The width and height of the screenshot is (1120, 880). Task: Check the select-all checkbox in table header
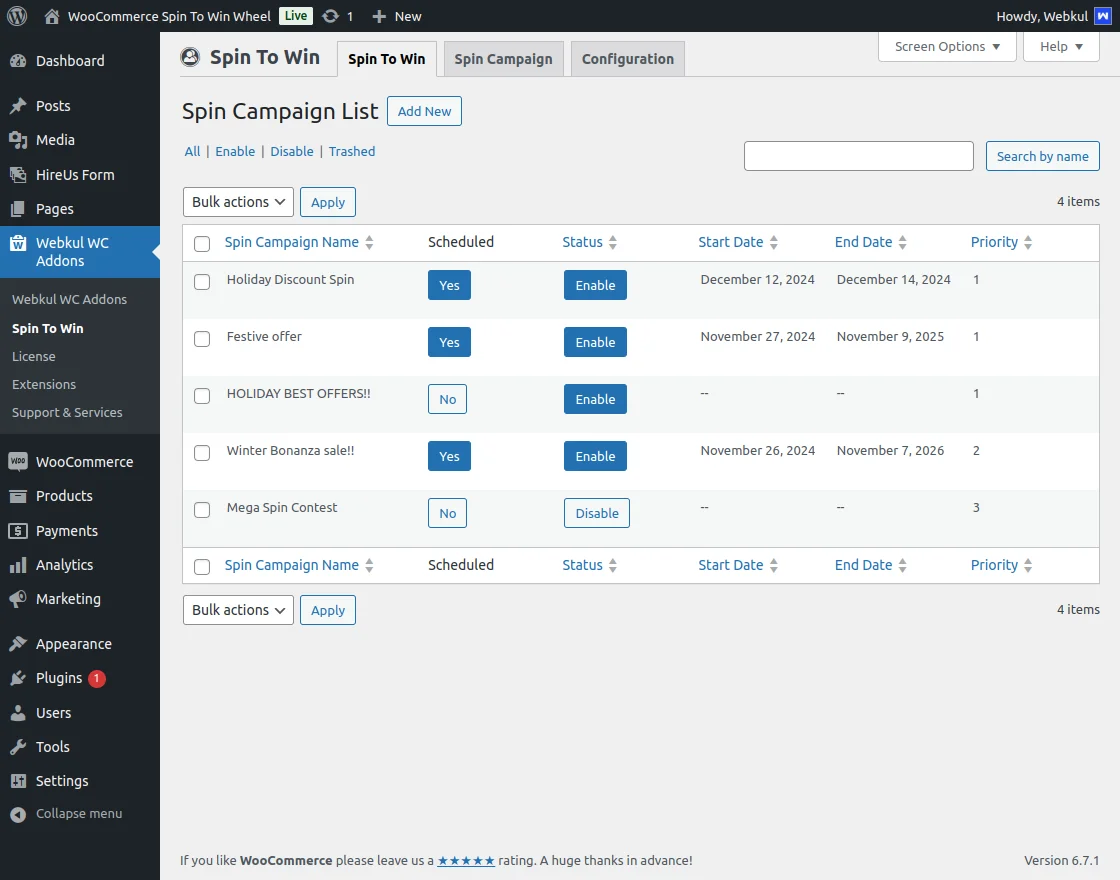[202, 244]
